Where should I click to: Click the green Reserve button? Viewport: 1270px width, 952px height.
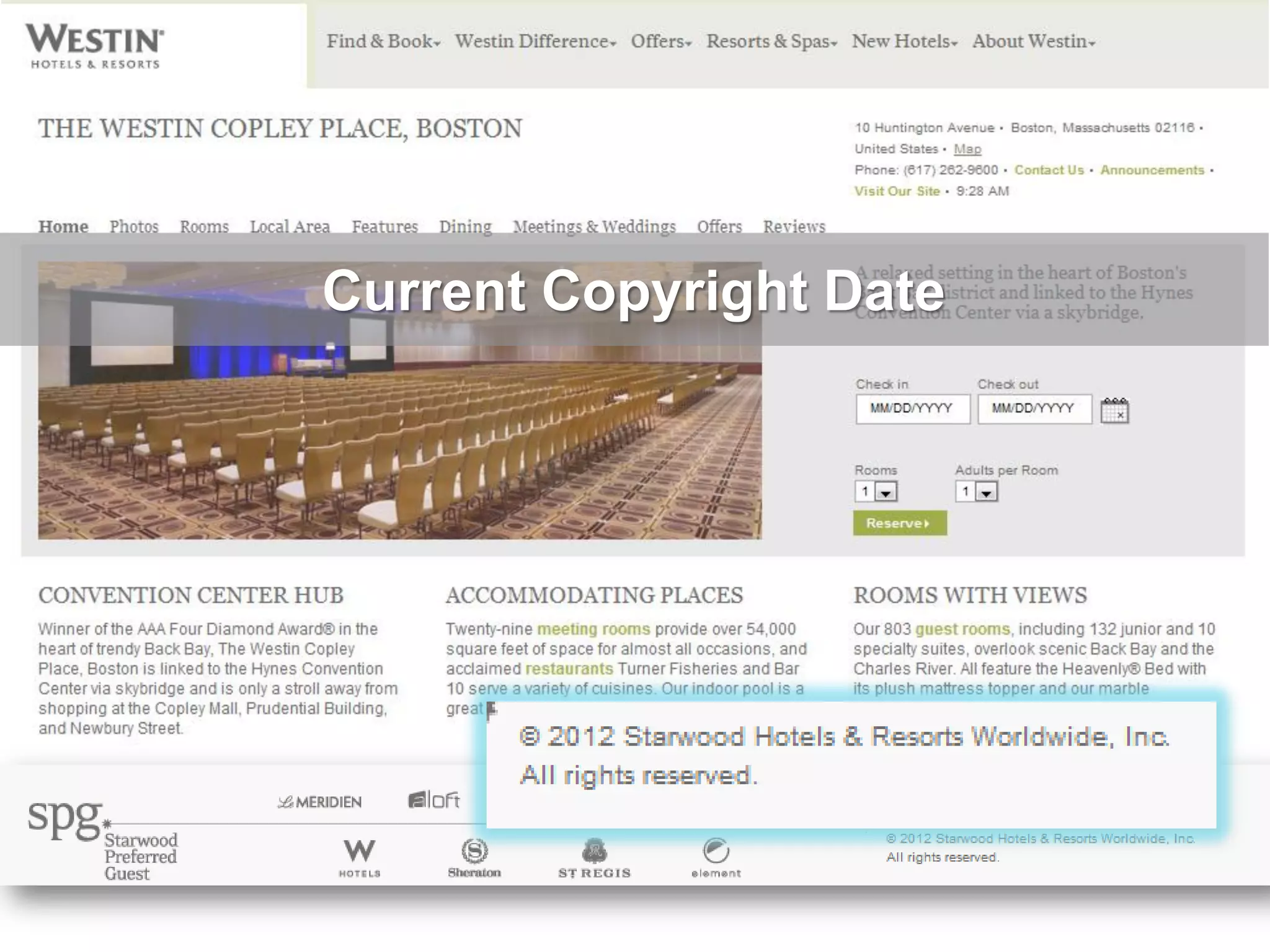900,523
